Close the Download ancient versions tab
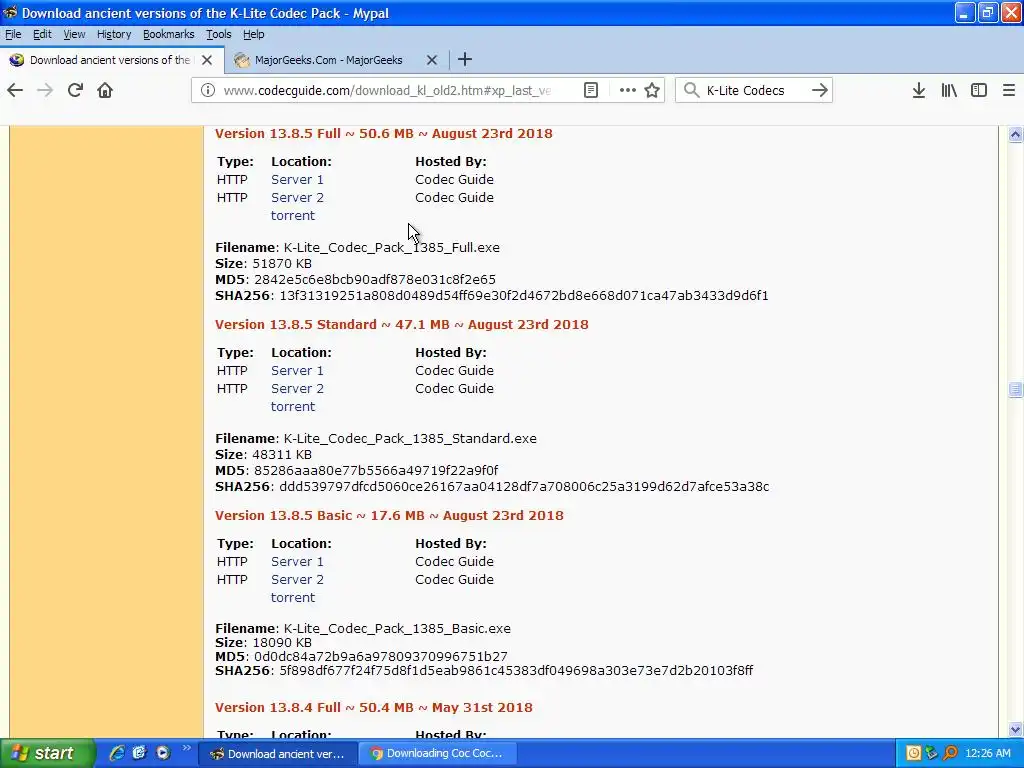 click(207, 60)
